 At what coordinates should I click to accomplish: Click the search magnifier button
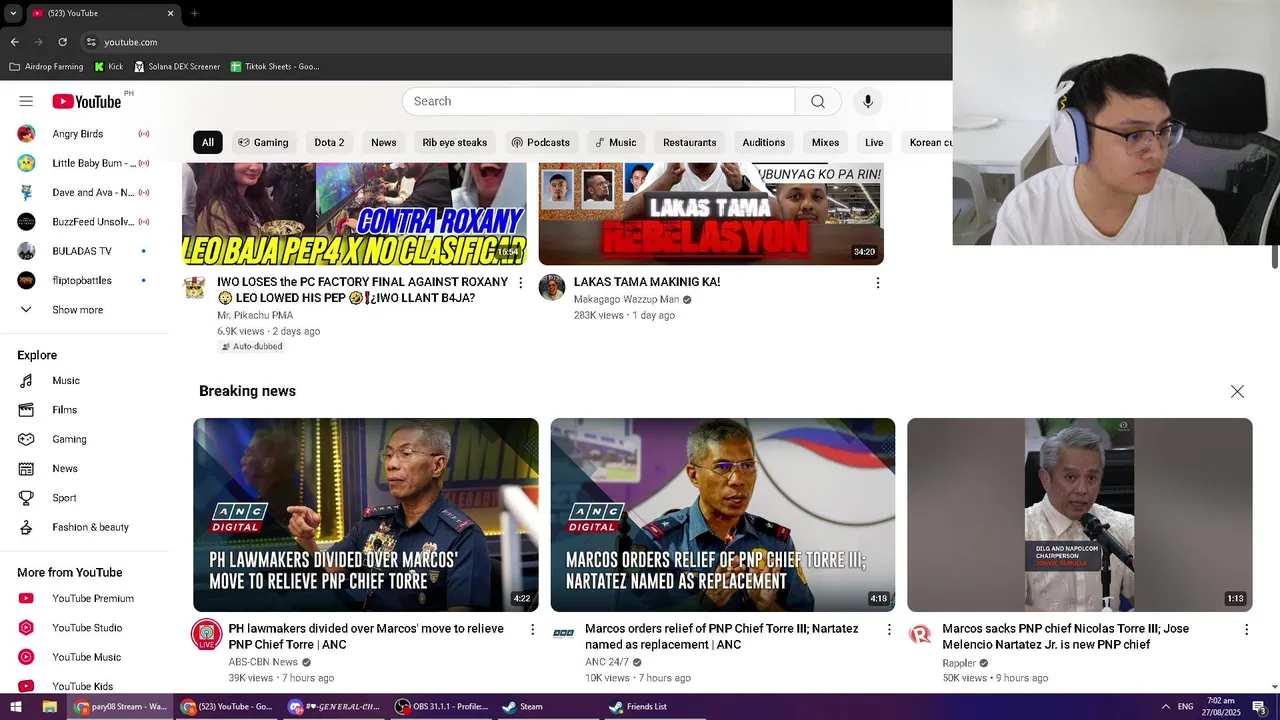(818, 101)
